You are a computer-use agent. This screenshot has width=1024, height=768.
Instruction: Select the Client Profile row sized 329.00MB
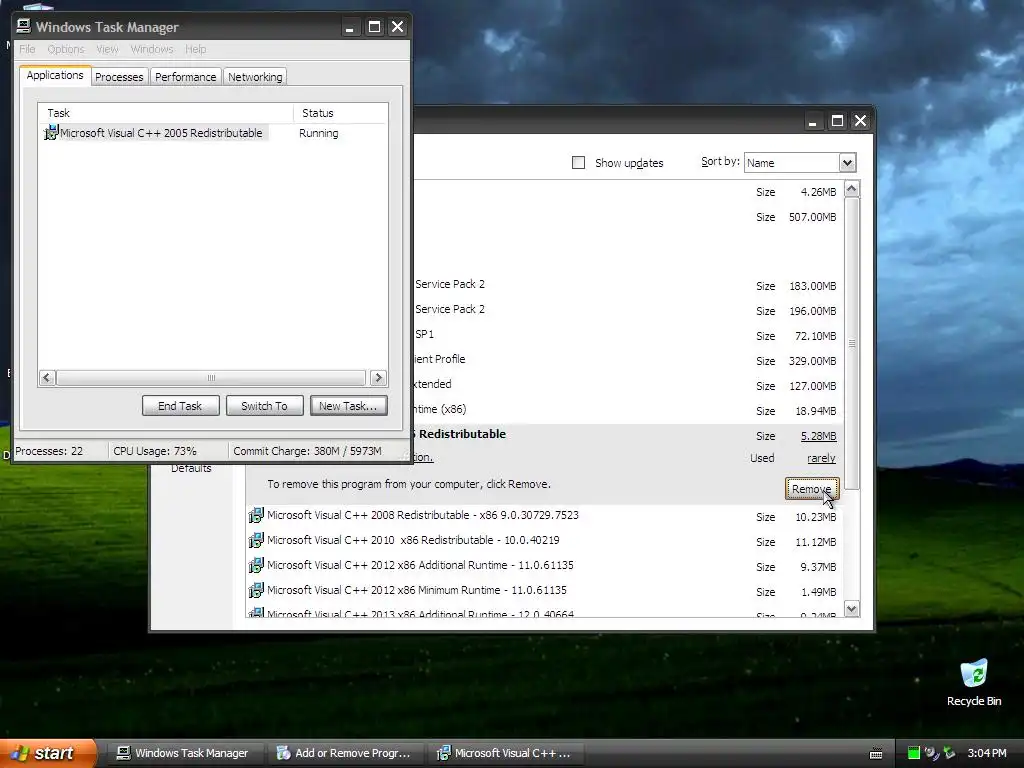[627, 360]
